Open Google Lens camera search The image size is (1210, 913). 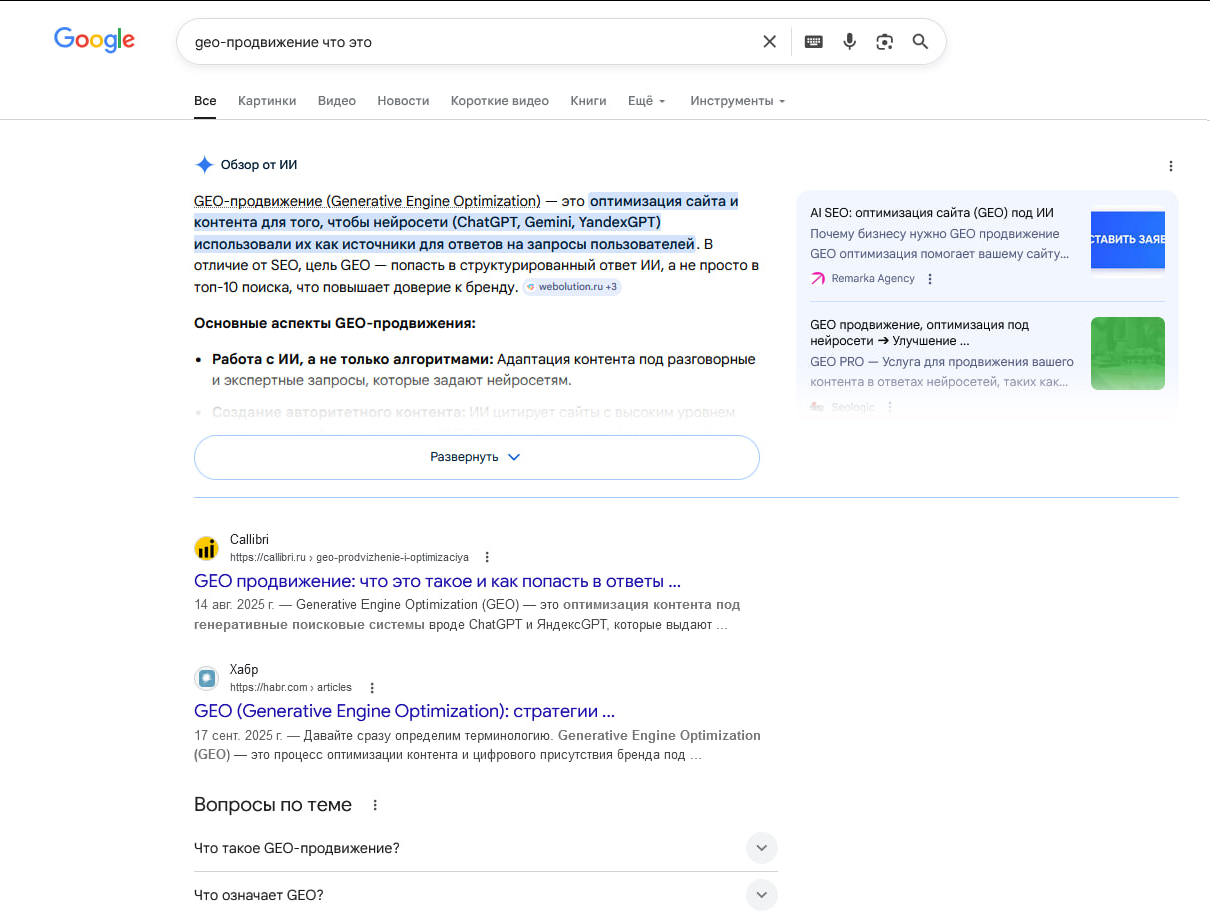tap(884, 41)
